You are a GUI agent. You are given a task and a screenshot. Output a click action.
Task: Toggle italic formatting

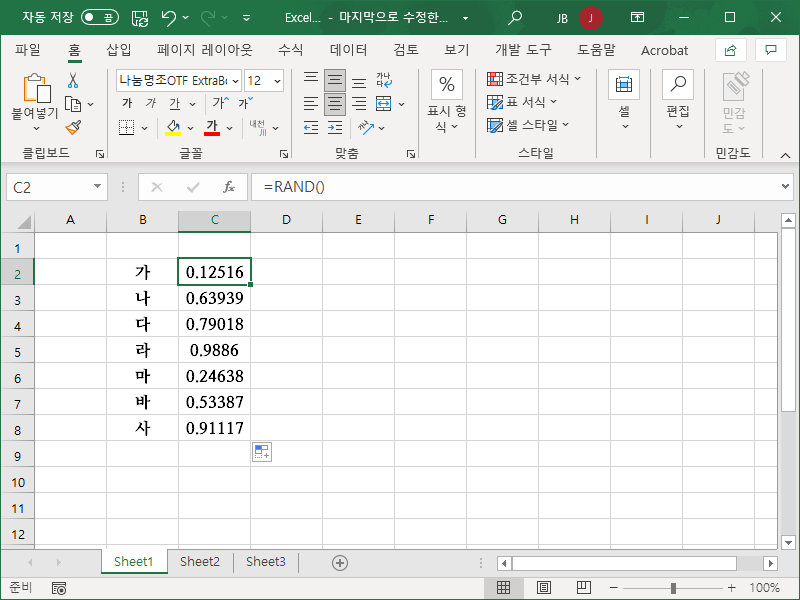pyautogui.click(x=151, y=104)
